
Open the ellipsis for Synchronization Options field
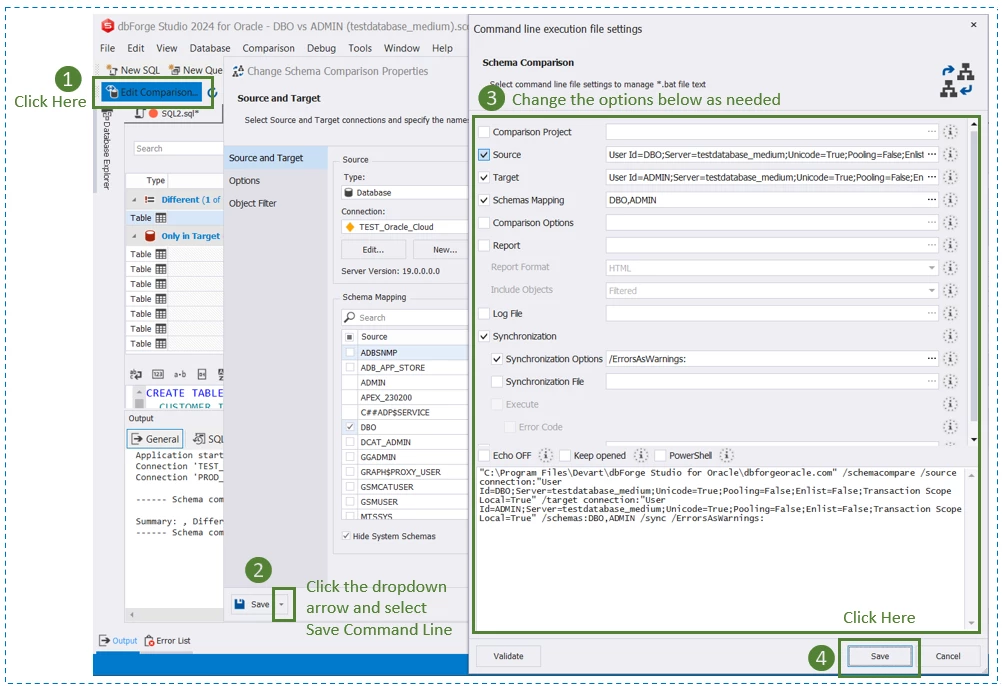coord(932,358)
